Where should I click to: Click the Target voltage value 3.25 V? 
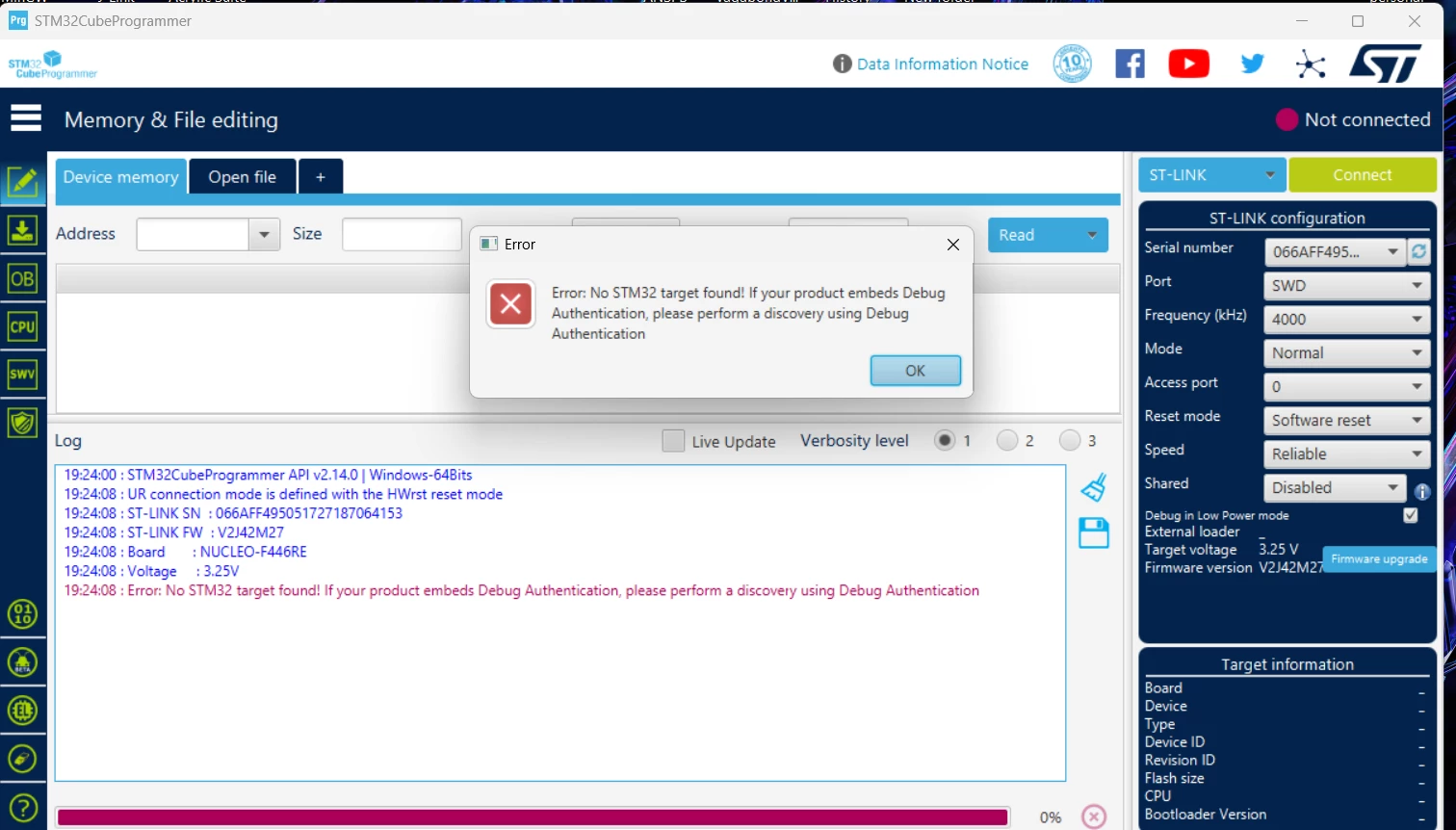click(x=1279, y=549)
